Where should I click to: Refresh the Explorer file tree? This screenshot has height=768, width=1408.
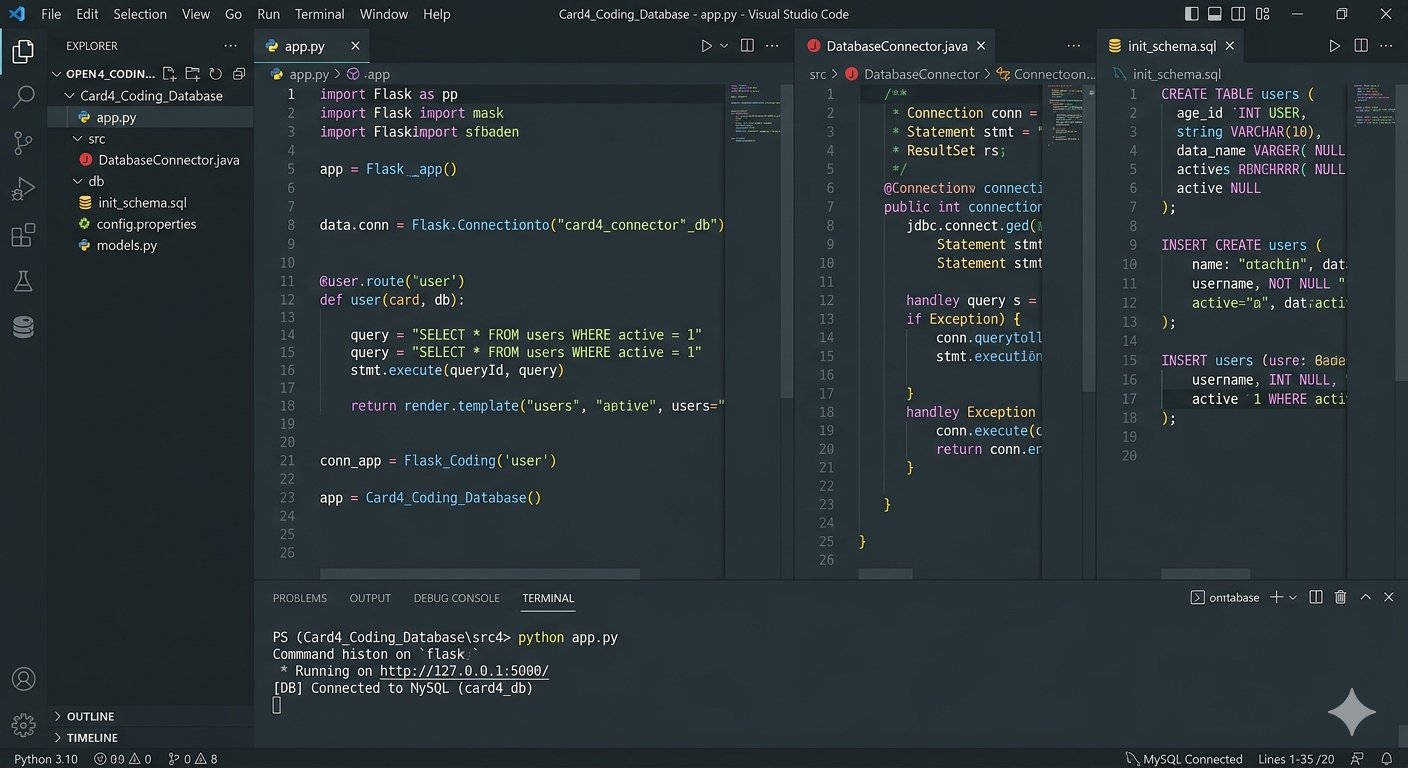tap(215, 74)
